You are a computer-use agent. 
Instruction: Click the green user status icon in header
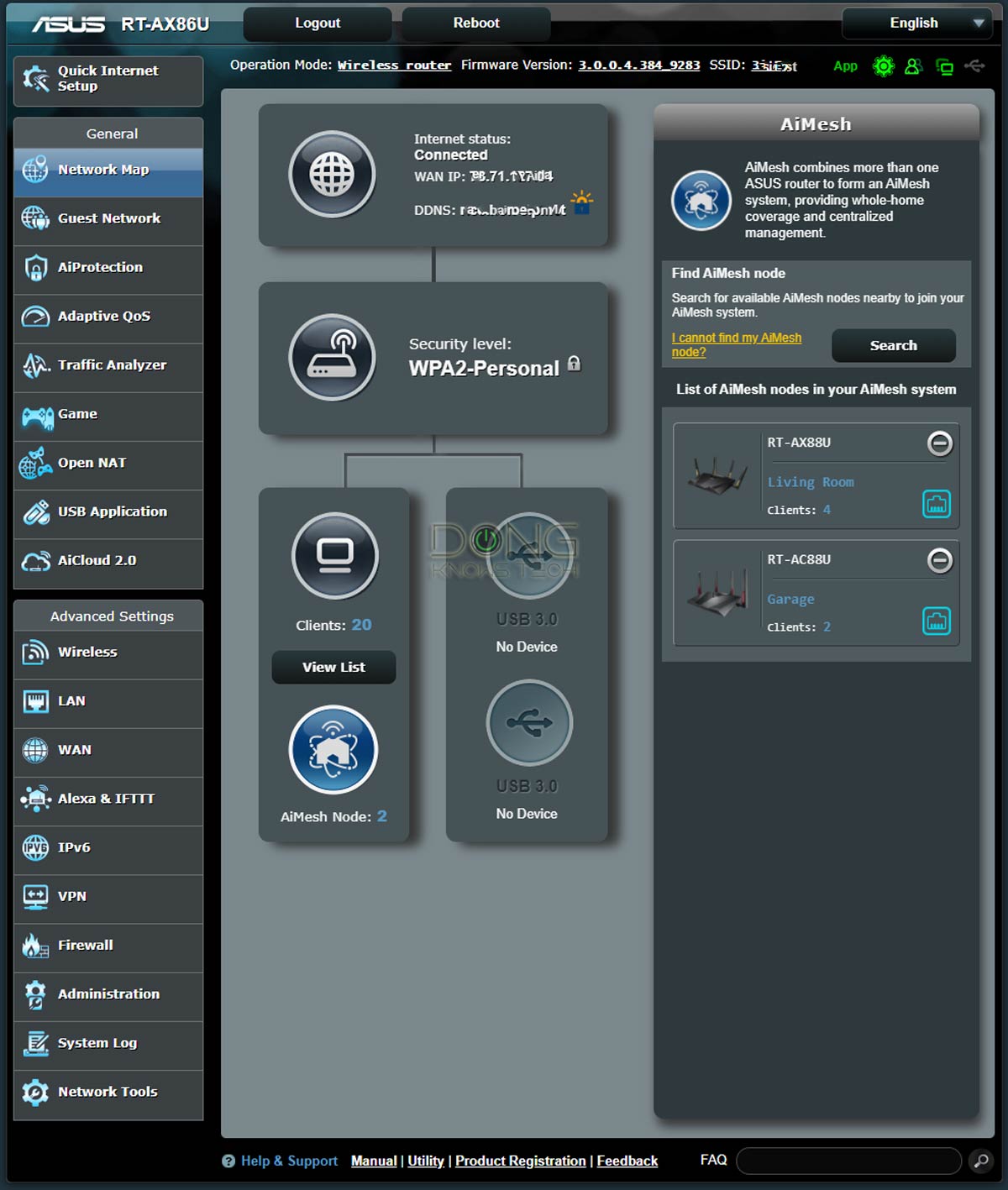pyautogui.click(x=913, y=66)
